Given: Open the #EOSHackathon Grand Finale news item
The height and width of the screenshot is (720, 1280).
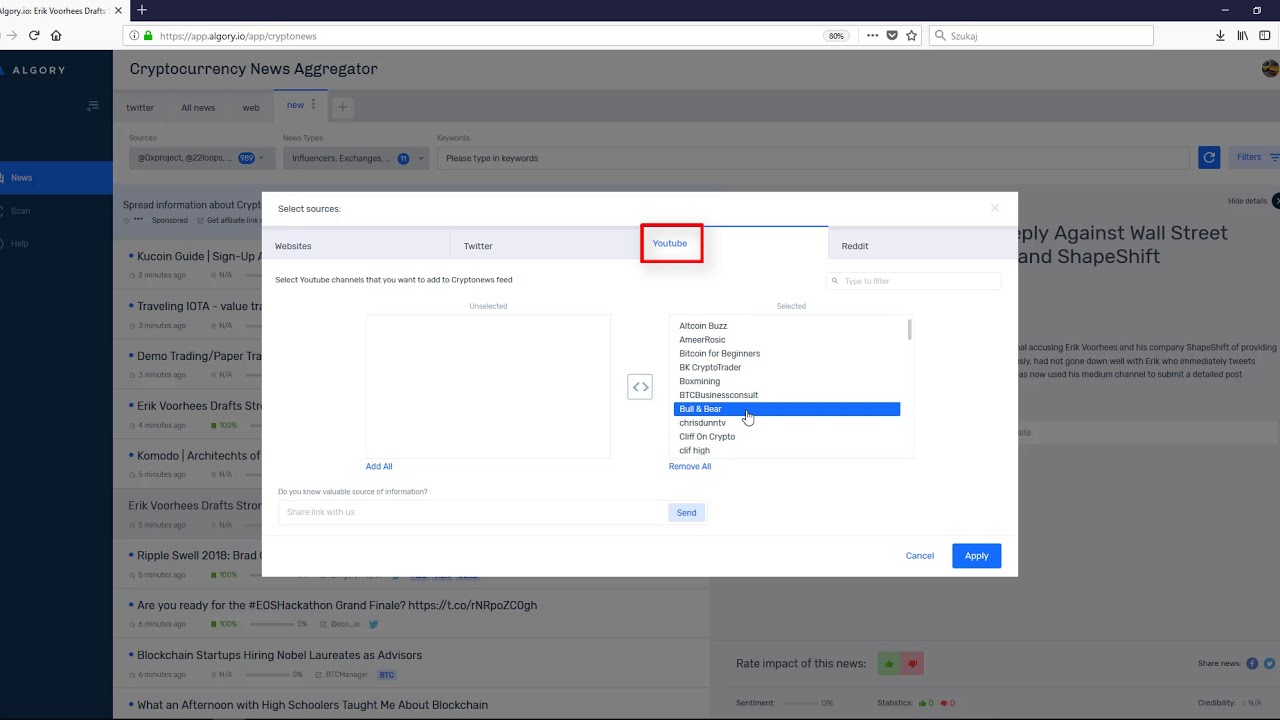Looking at the screenshot, I should [x=337, y=605].
